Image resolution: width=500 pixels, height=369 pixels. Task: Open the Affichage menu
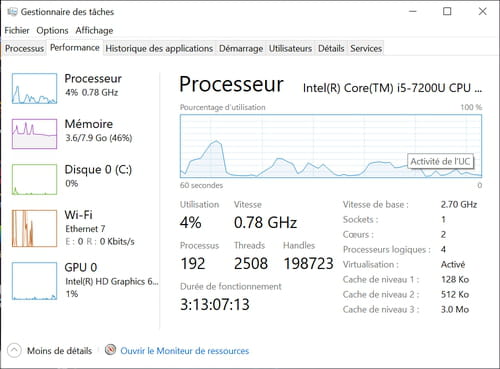pos(94,30)
